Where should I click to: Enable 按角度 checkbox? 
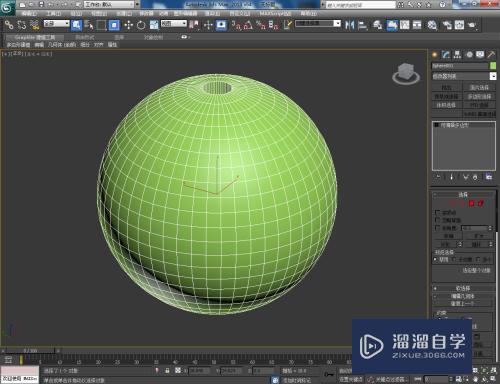[438, 228]
